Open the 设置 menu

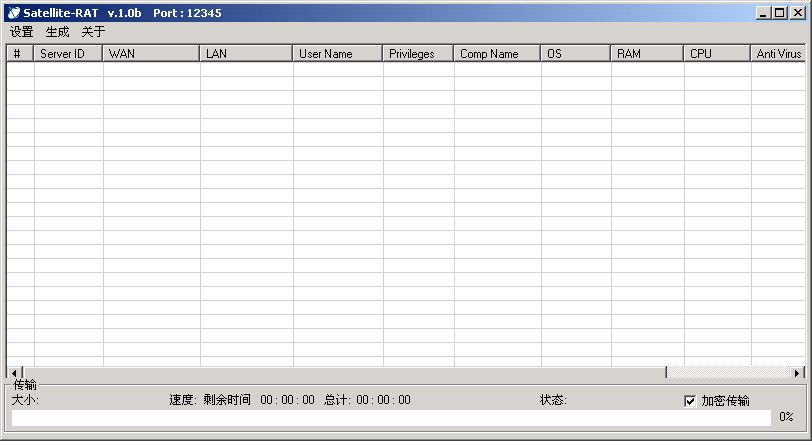click(x=21, y=32)
